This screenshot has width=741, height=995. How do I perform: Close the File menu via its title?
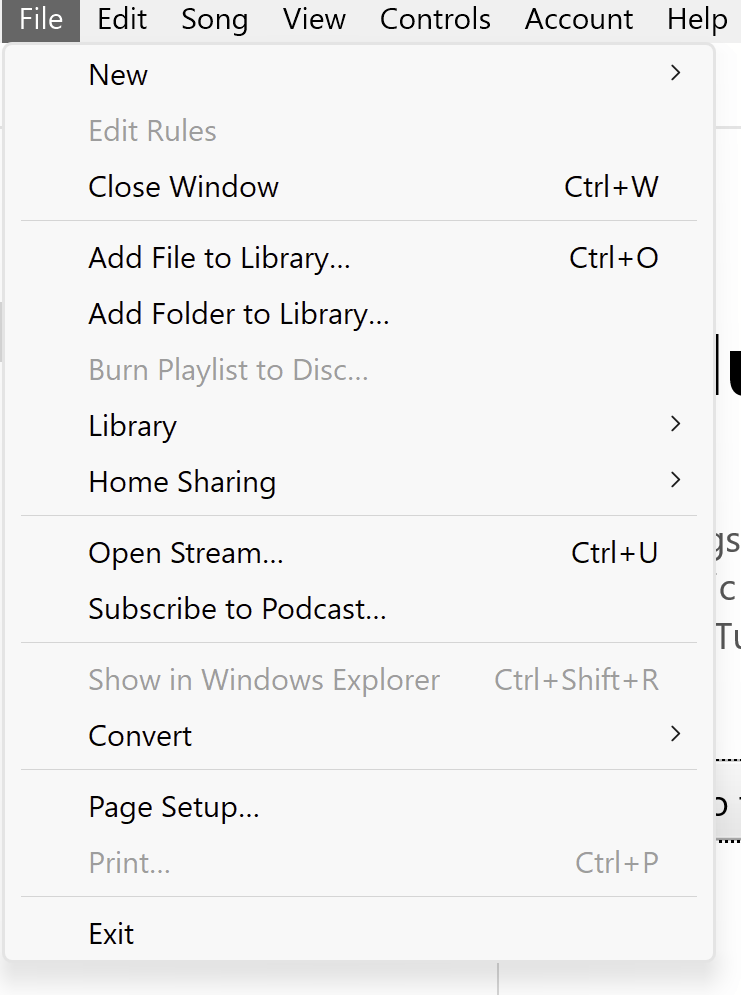point(41,19)
